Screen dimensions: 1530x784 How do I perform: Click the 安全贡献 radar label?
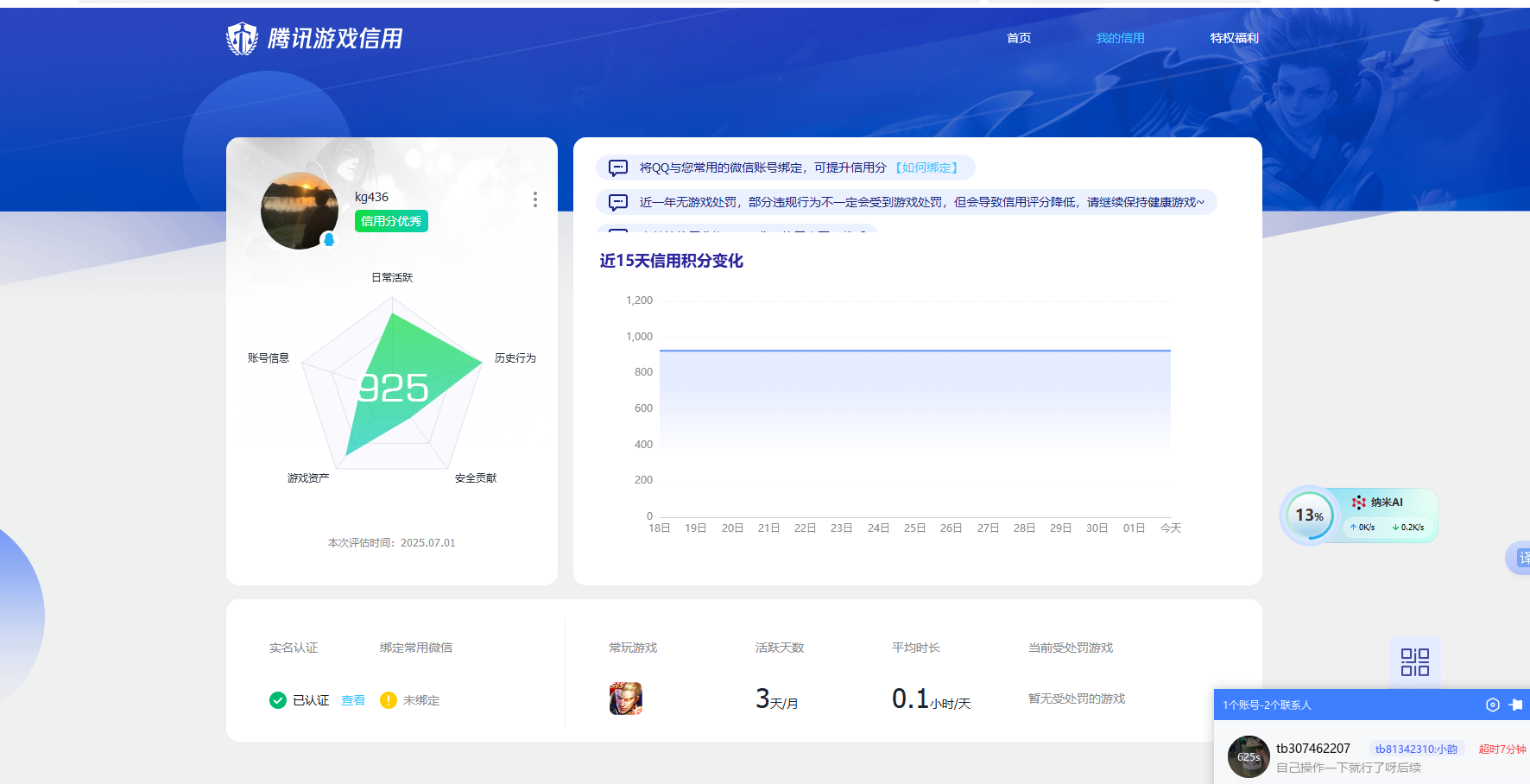click(476, 477)
